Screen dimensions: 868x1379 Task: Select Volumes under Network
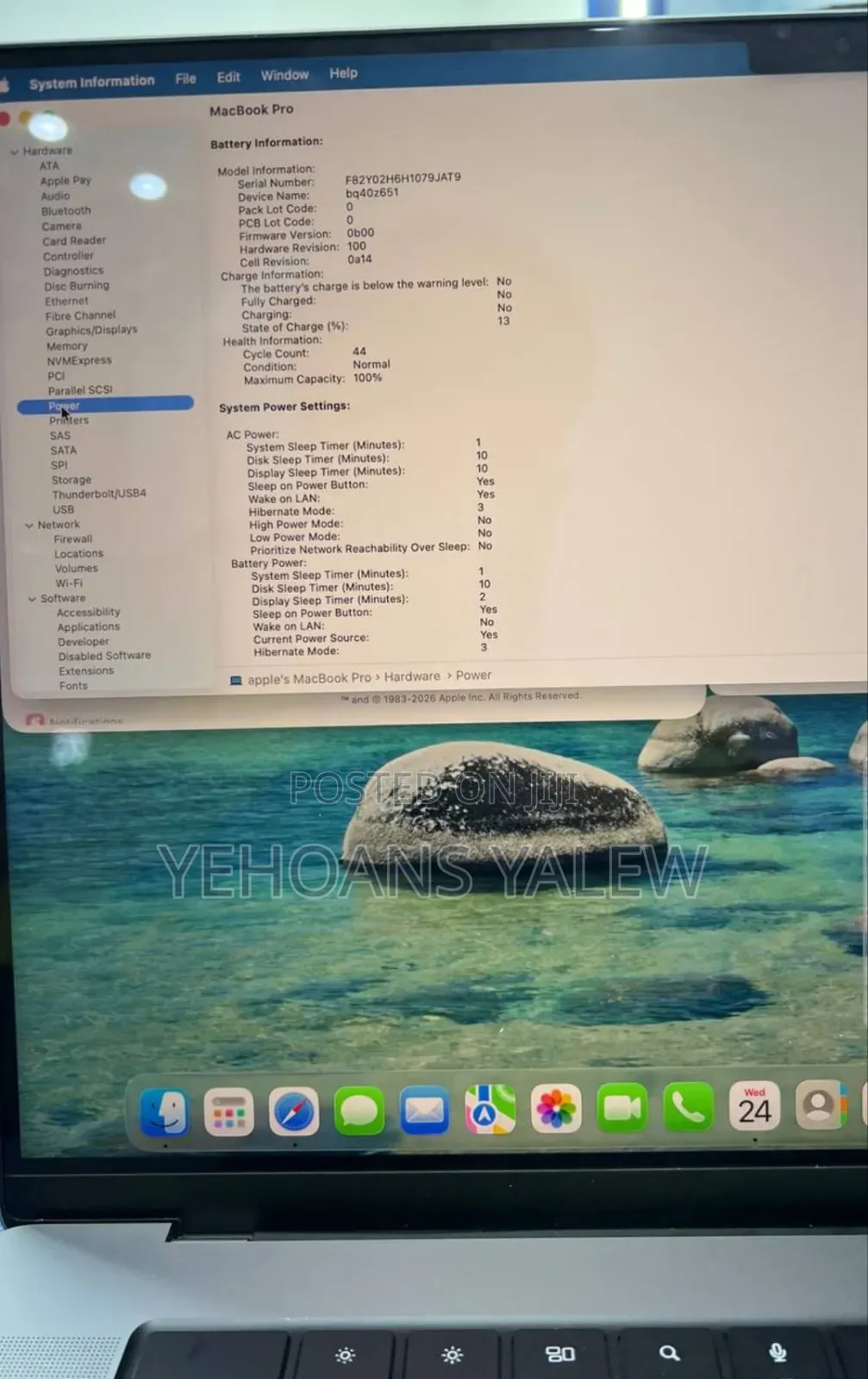pyautogui.click(x=76, y=568)
